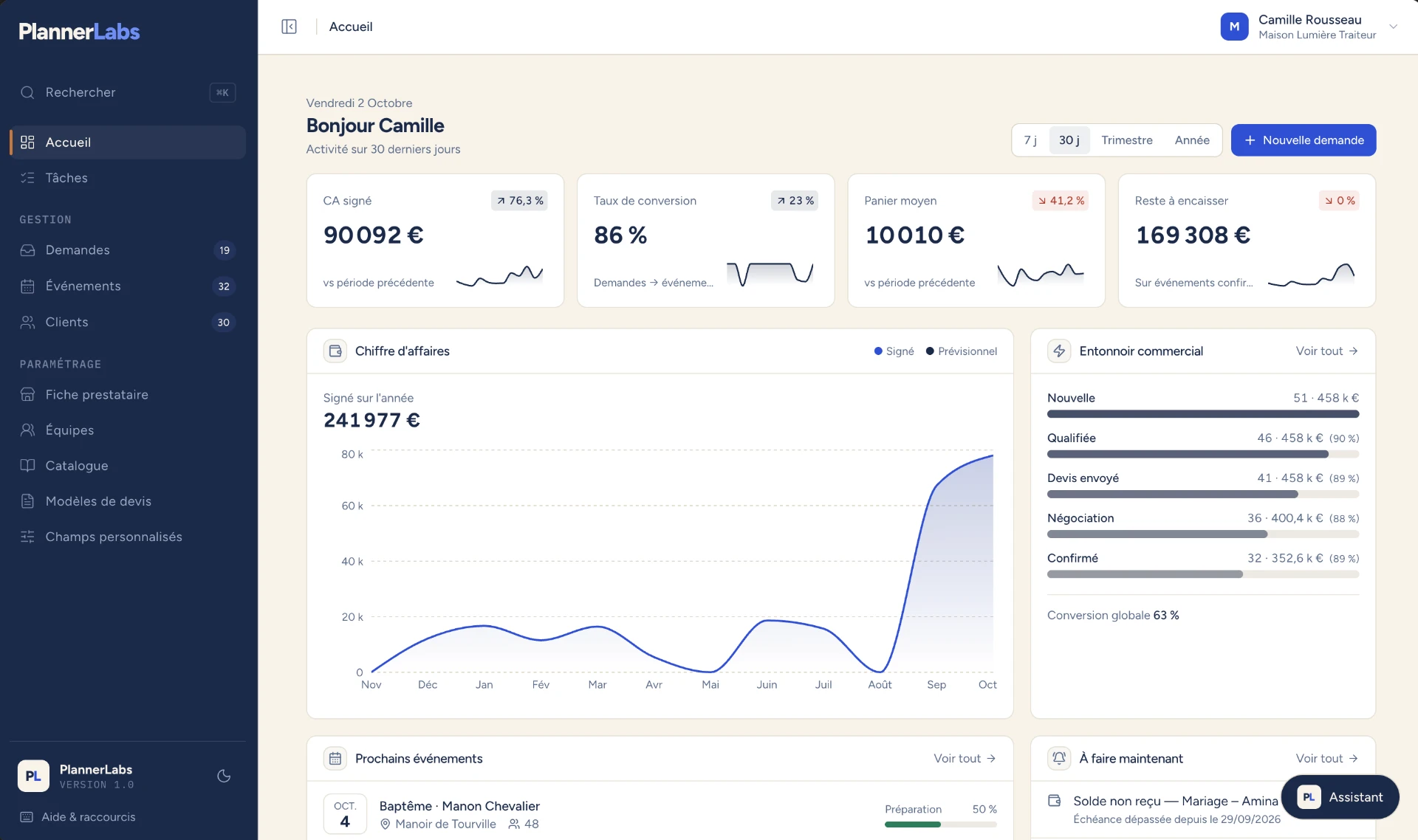Screen dimensions: 1418x840
Task: Click the map pin icon by Manoir de Tourville
Action: [385, 824]
